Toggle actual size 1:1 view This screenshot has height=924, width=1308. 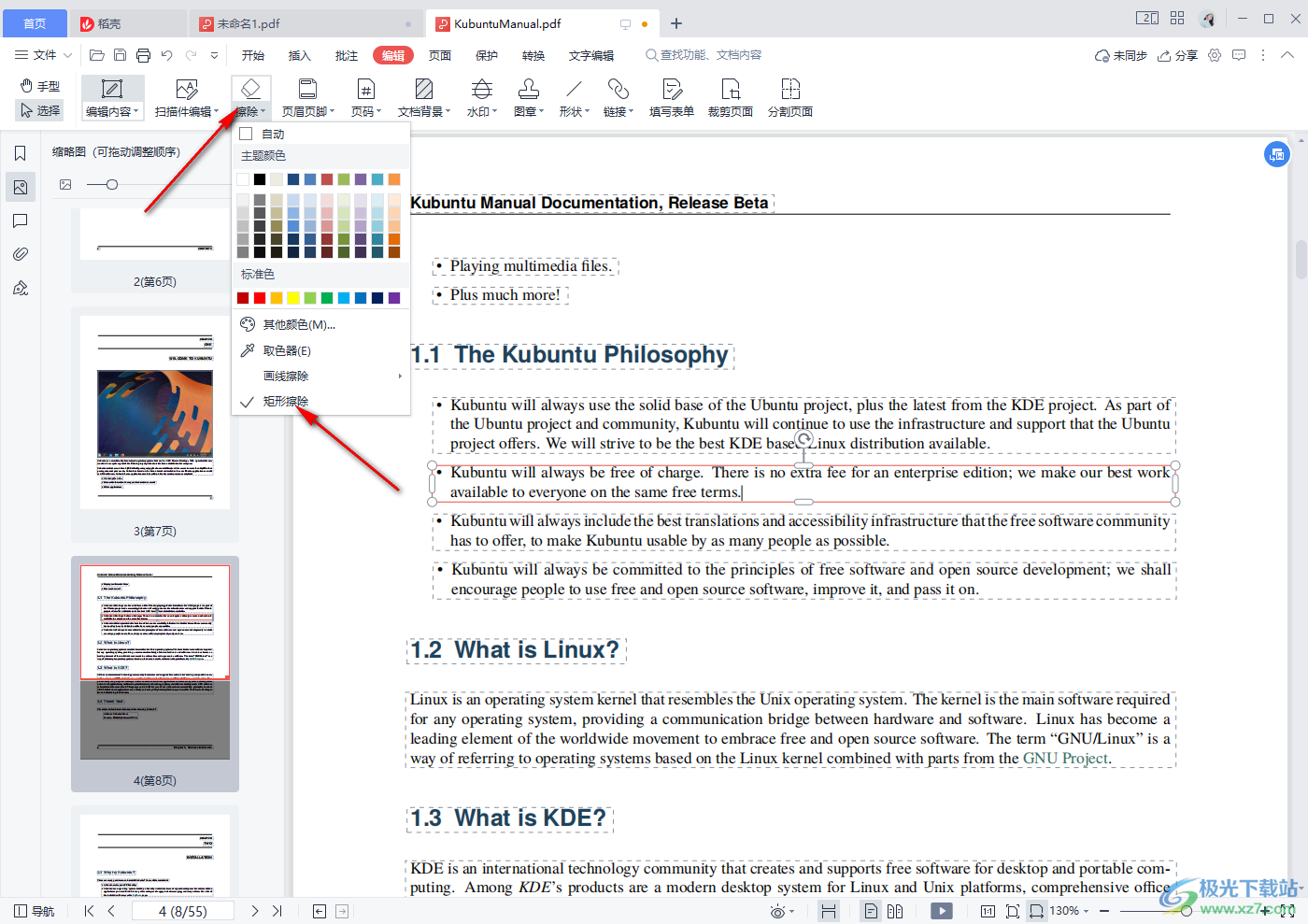coord(988,911)
